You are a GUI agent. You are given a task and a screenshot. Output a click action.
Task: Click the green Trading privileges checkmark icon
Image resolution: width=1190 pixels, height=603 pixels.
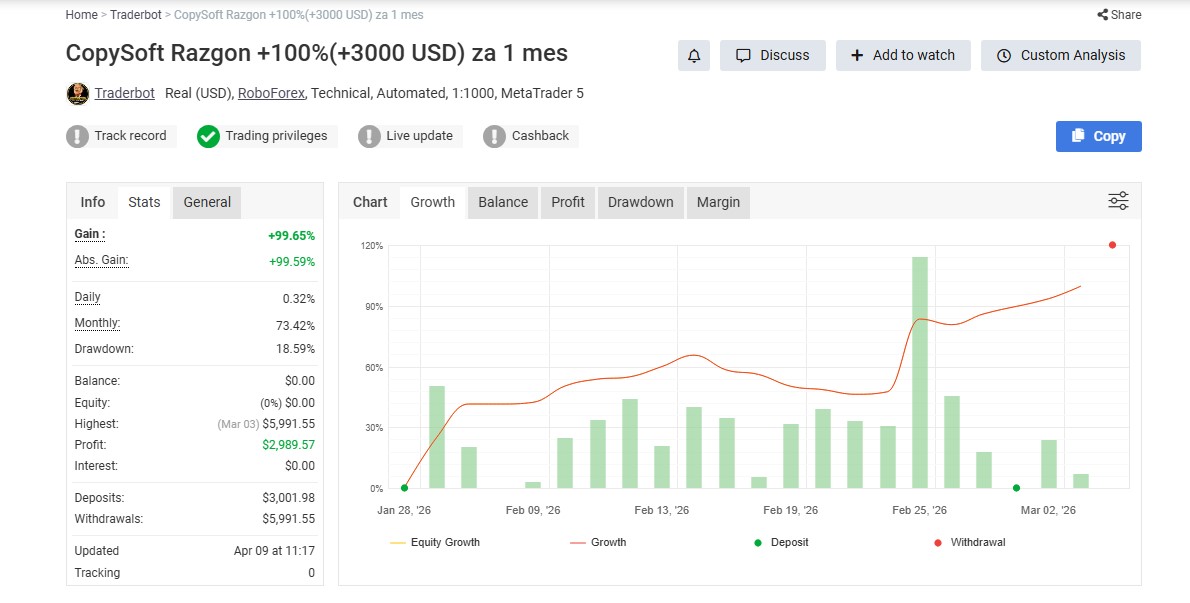click(x=208, y=137)
